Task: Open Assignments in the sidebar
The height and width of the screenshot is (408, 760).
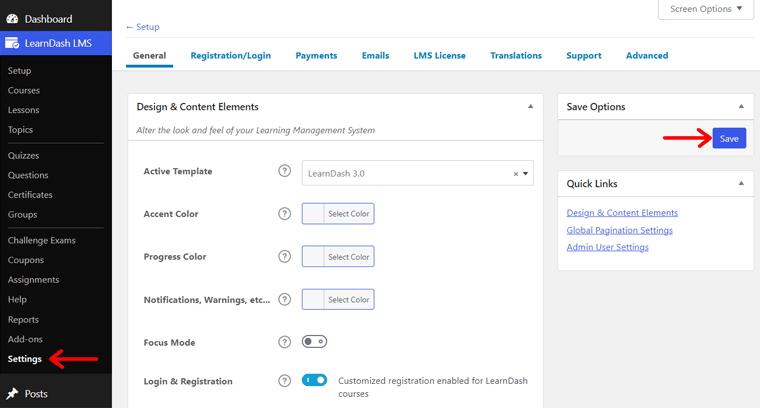Action: point(33,280)
